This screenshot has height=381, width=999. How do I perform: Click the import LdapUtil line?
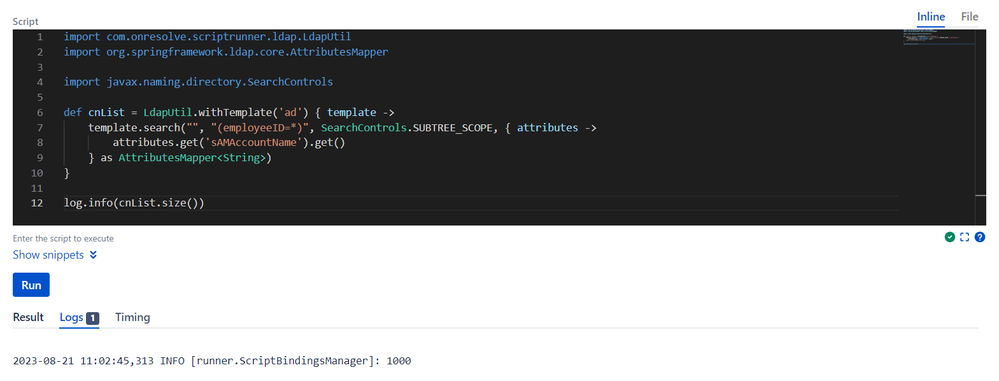point(208,36)
